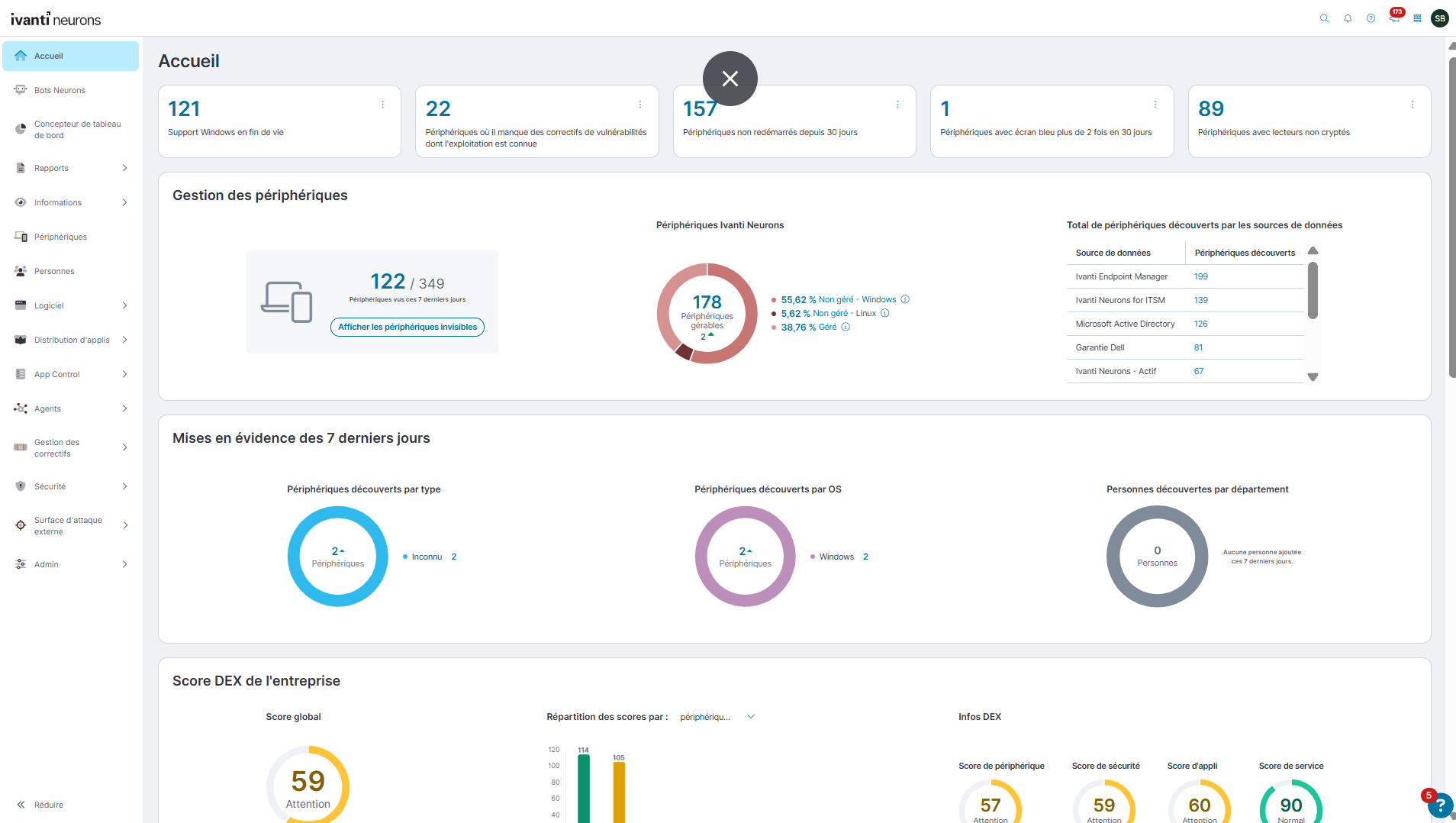Open the 81 Garantie Dell count

click(x=1199, y=347)
